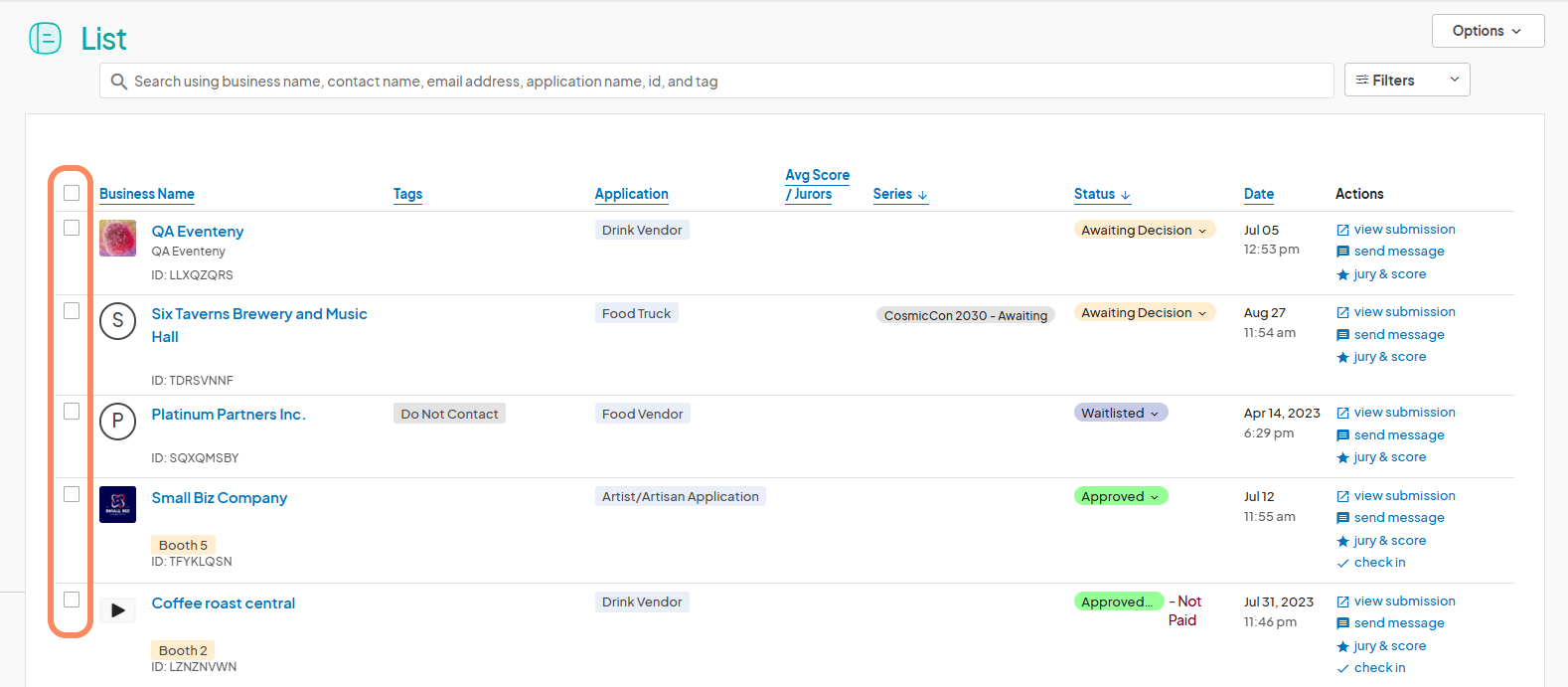Viewport: 1568px width, 687px height.
Task: Click the Food Vendor application label
Action: [643, 414]
